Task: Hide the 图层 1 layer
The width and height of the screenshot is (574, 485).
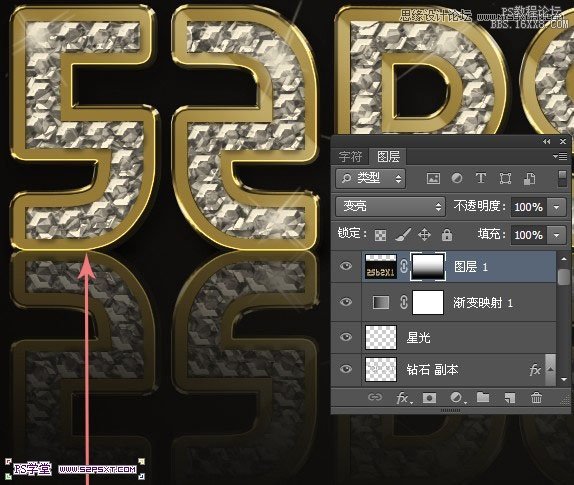Action: pyautogui.click(x=346, y=266)
